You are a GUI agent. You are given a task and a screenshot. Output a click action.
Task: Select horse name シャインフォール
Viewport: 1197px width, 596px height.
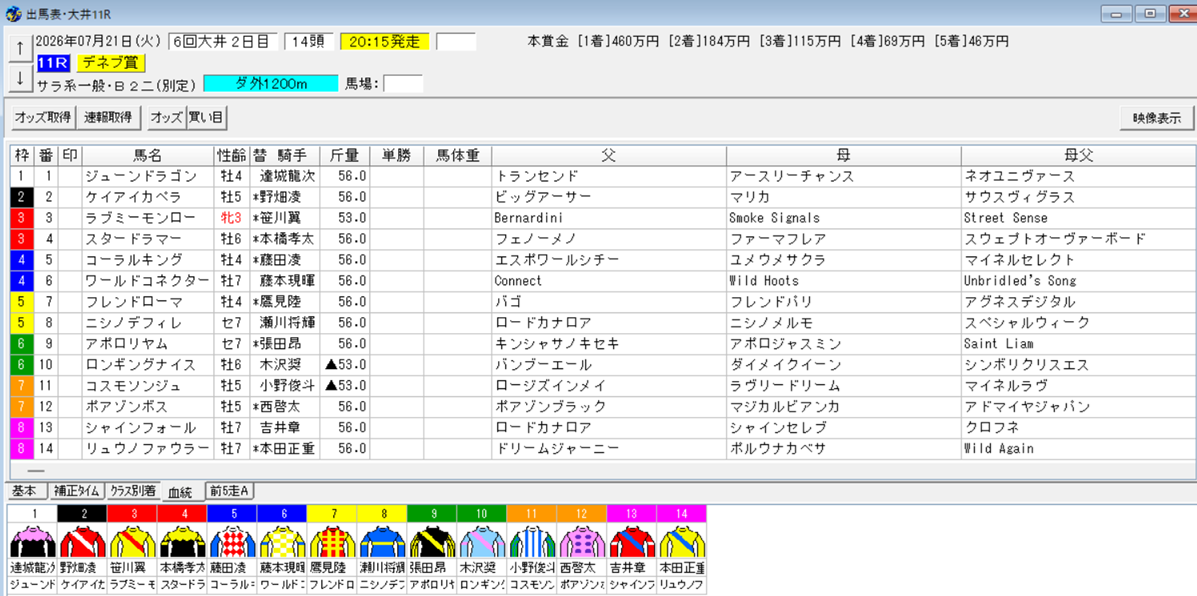[x=140, y=427]
